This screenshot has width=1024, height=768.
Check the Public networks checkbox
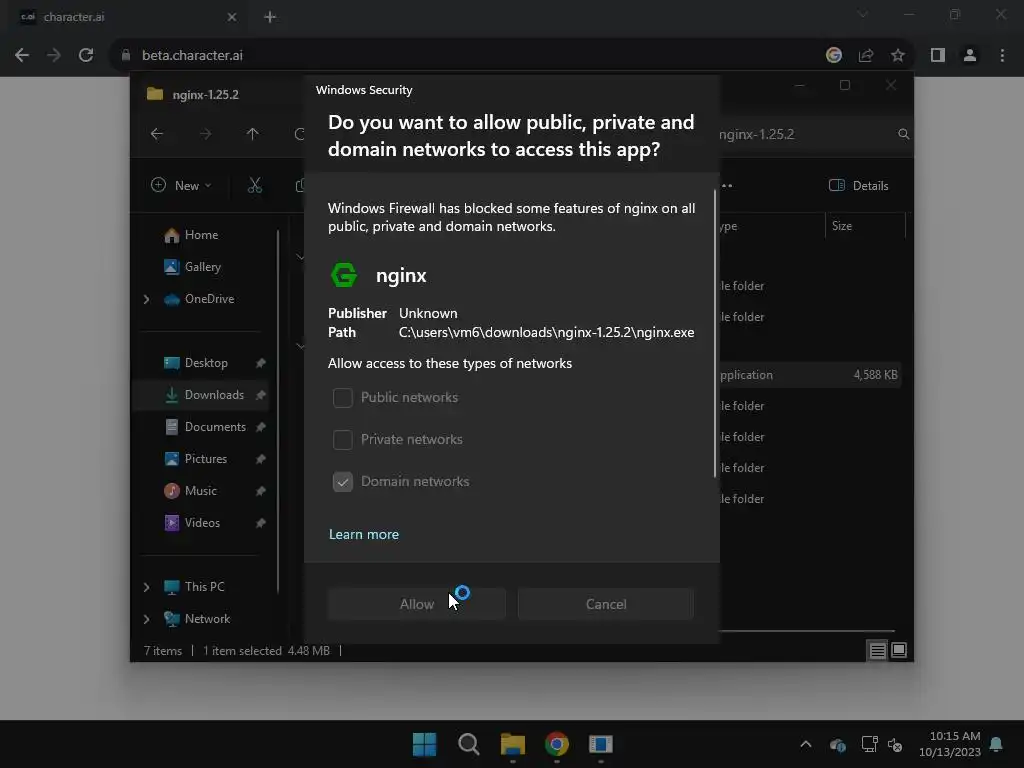[x=343, y=398]
